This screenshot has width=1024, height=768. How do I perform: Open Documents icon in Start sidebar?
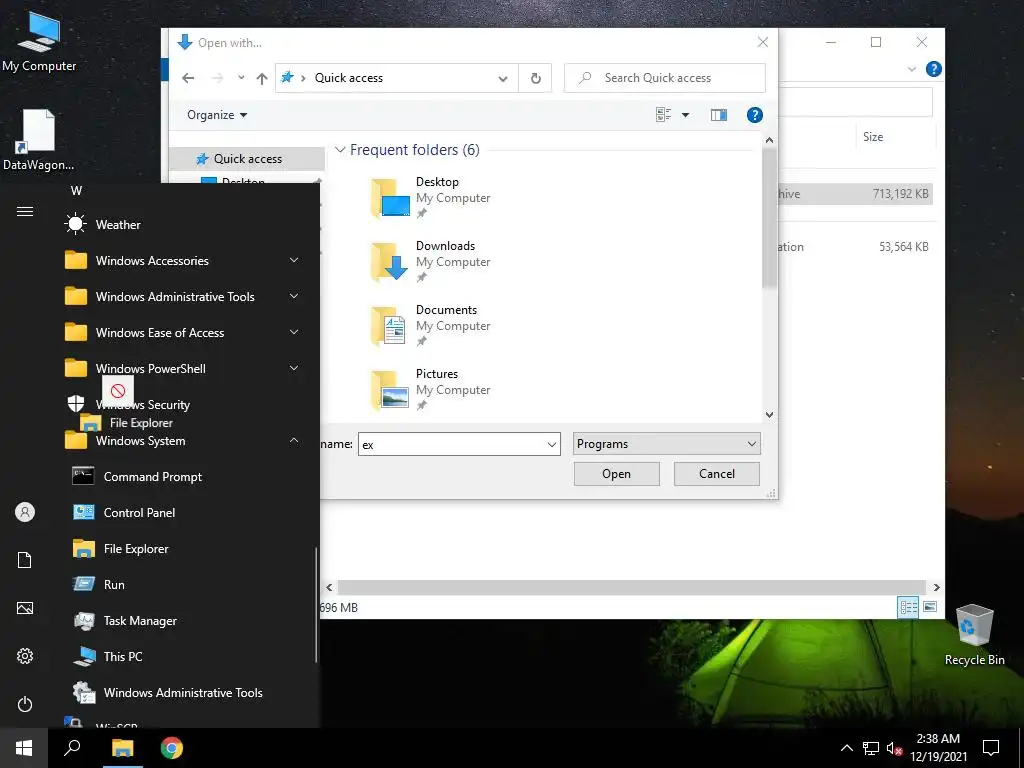click(25, 560)
